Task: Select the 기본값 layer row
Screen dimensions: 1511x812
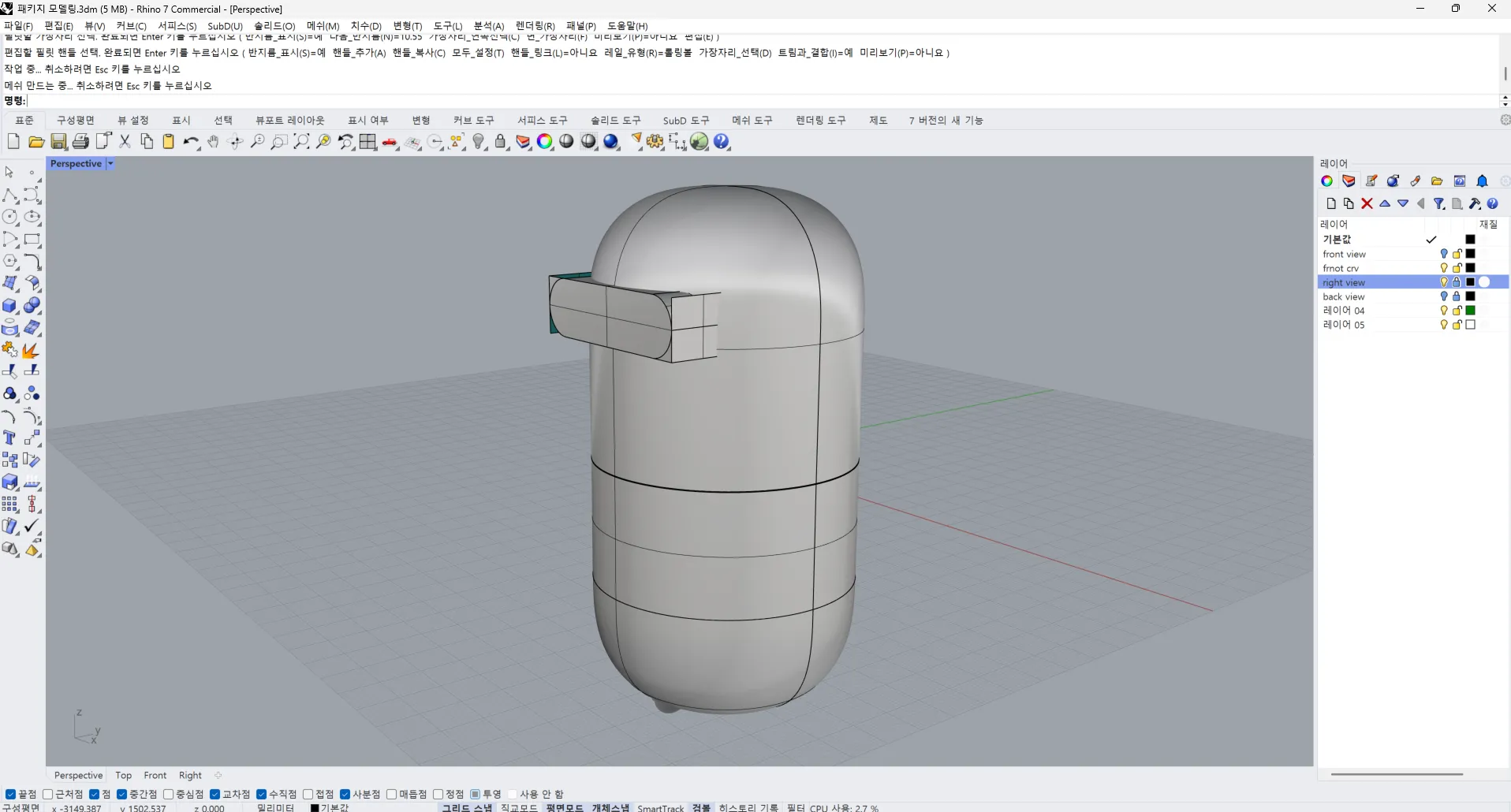Action: point(1412,240)
